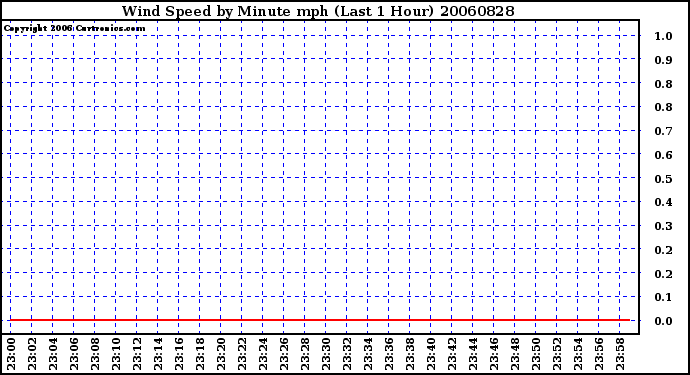Viewport: 690px width, 375px height.
Task: Click the 23:12 time label
Action: [137, 354]
